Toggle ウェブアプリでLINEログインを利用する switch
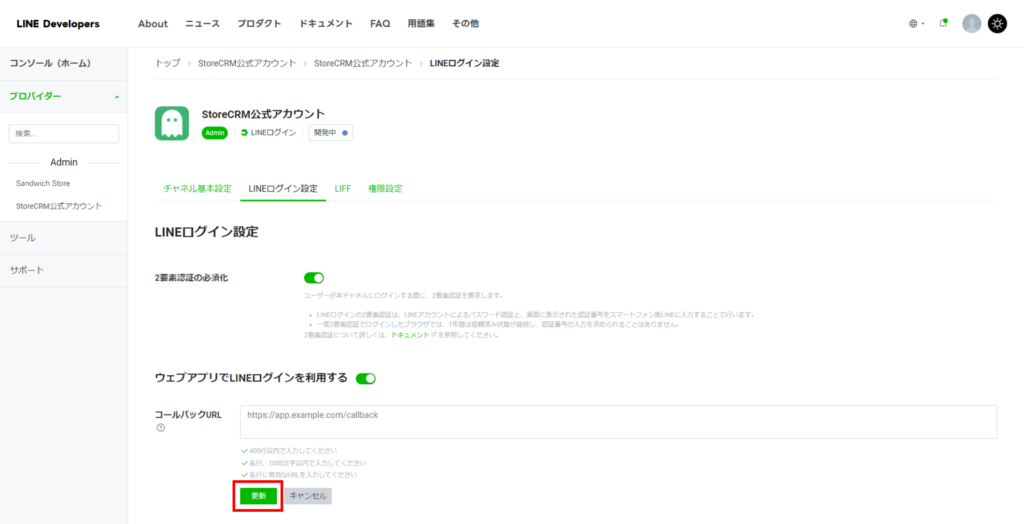The image size is (1024, 524). click(x=366, y=378)
